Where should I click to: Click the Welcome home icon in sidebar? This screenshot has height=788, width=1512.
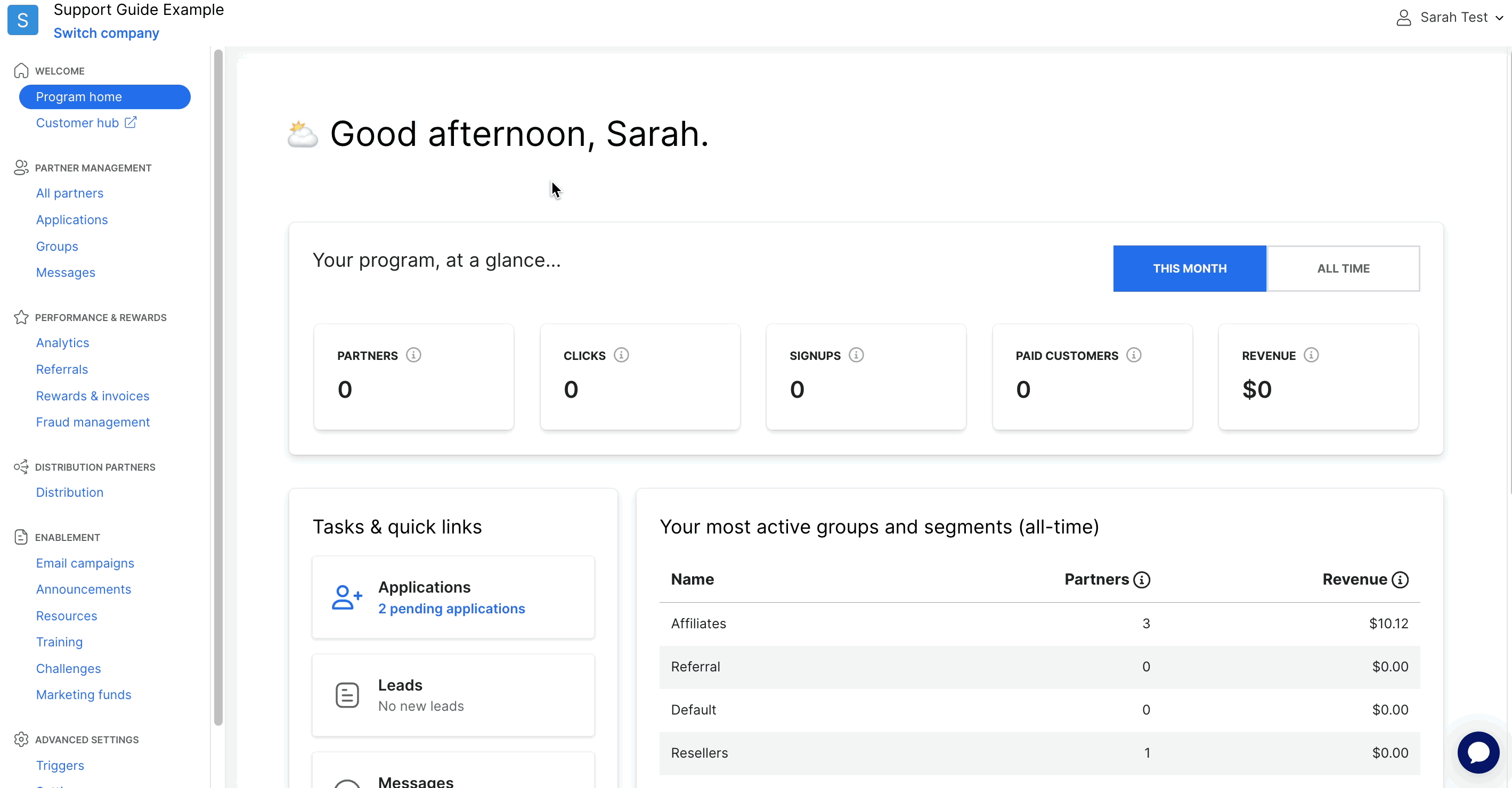(21, 70)
